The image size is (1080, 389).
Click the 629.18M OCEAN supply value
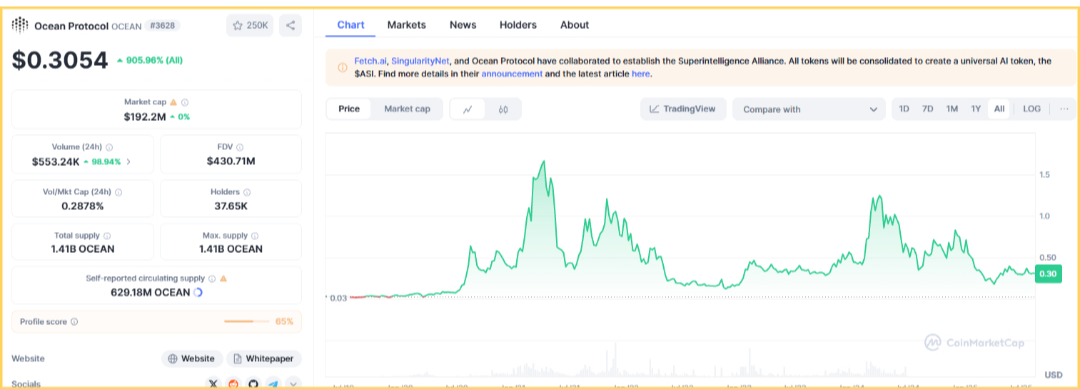pyautogui.click(x=150, y=293)
